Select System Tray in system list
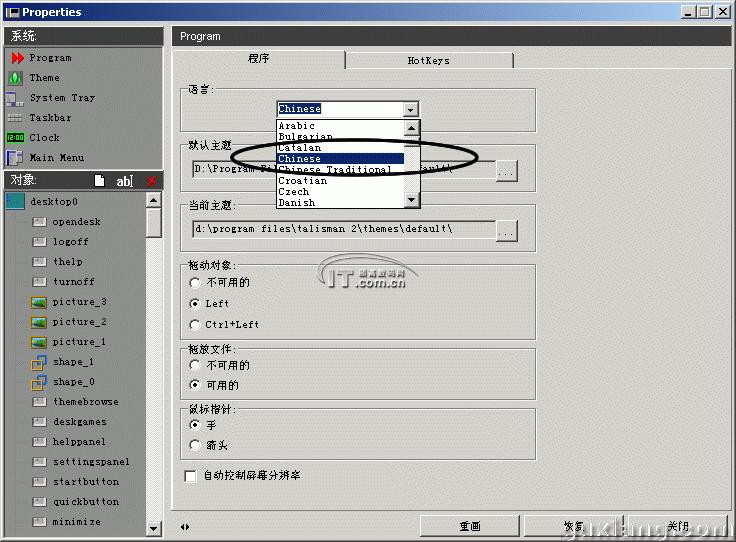This screenshot has height=542, width=736. [x=61, y=98]
